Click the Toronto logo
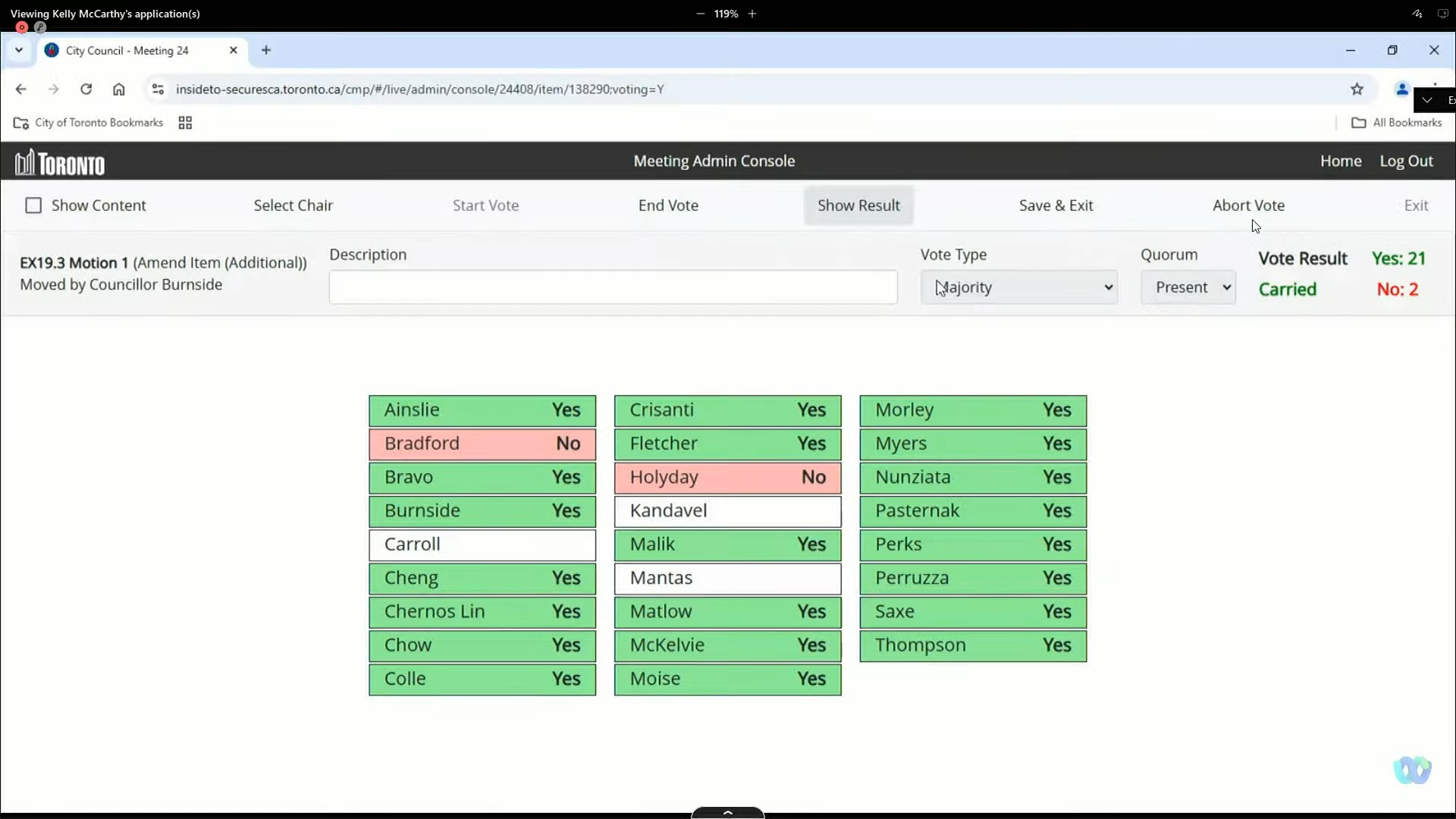Screen dimensions: 1456x819 coord(60,162)
